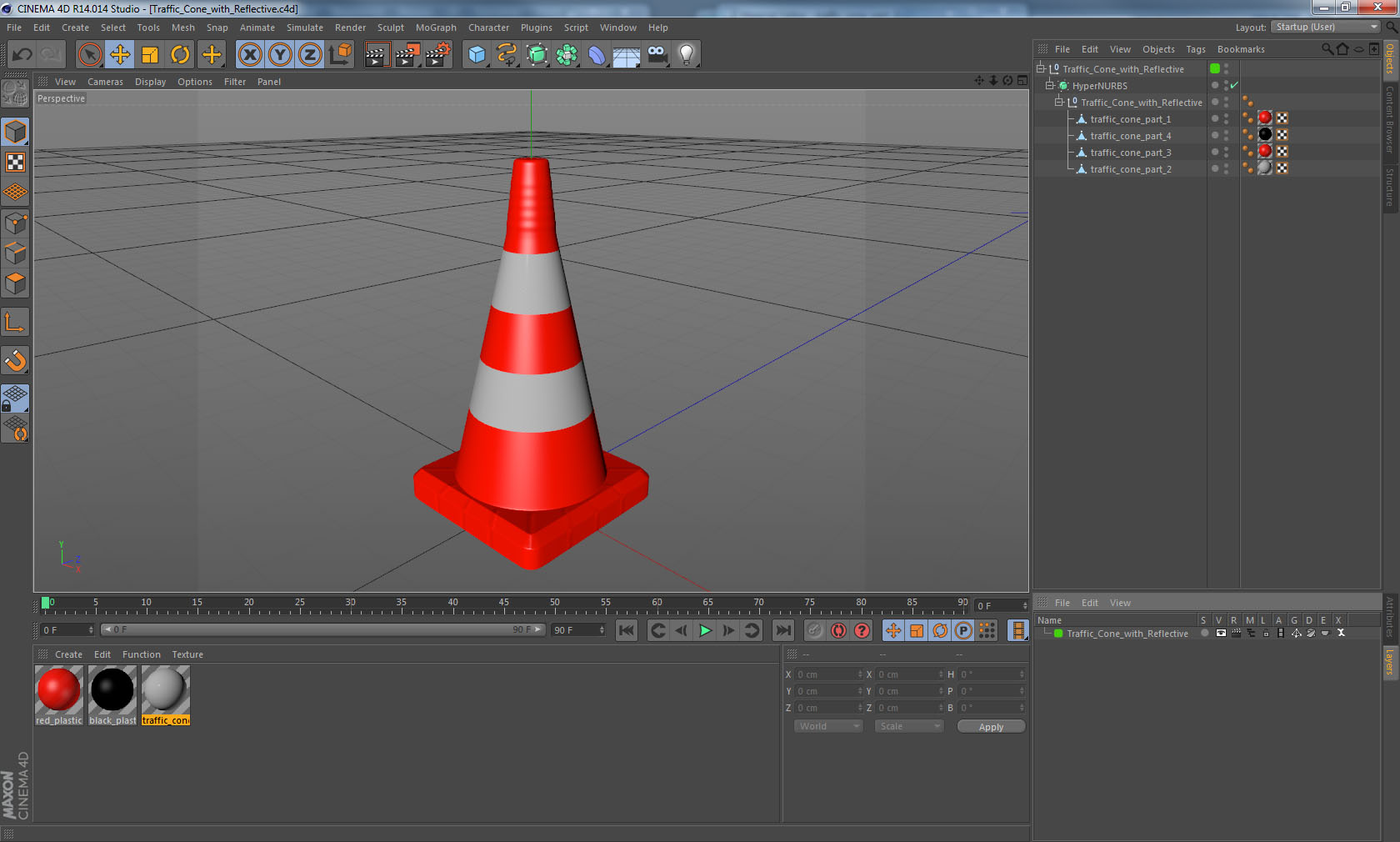Open the Sculpt menu
This screenshot has width=1400, height=842.
(390, 28)
